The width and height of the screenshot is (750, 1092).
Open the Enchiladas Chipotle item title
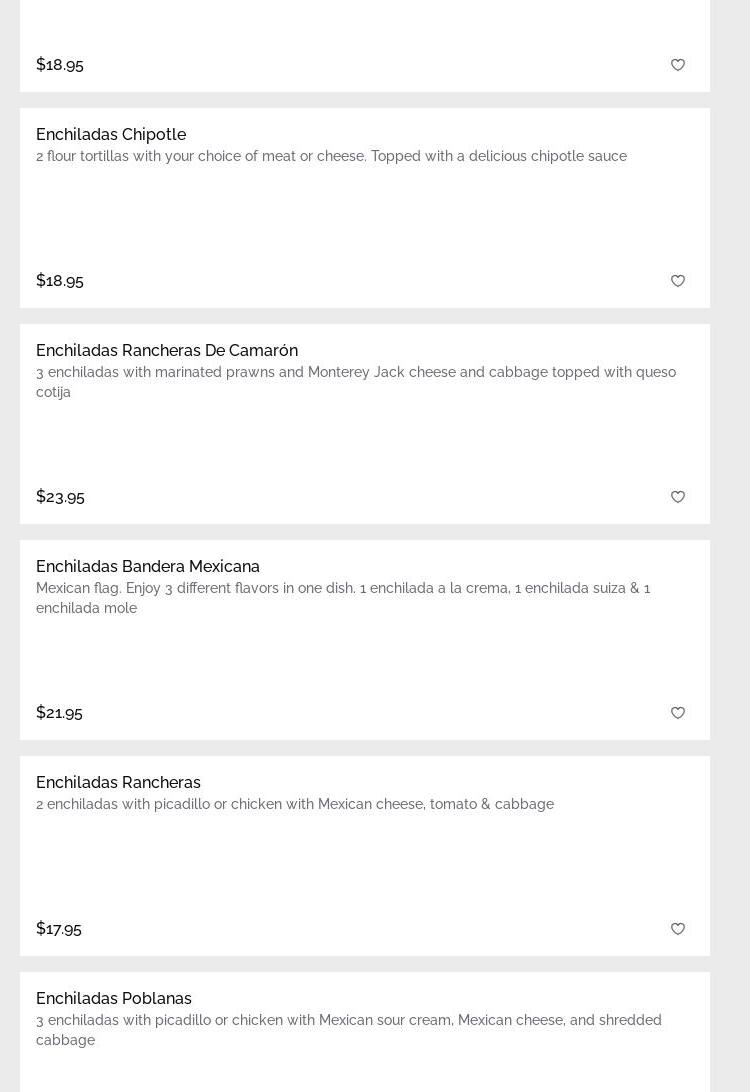pos(111,134)
